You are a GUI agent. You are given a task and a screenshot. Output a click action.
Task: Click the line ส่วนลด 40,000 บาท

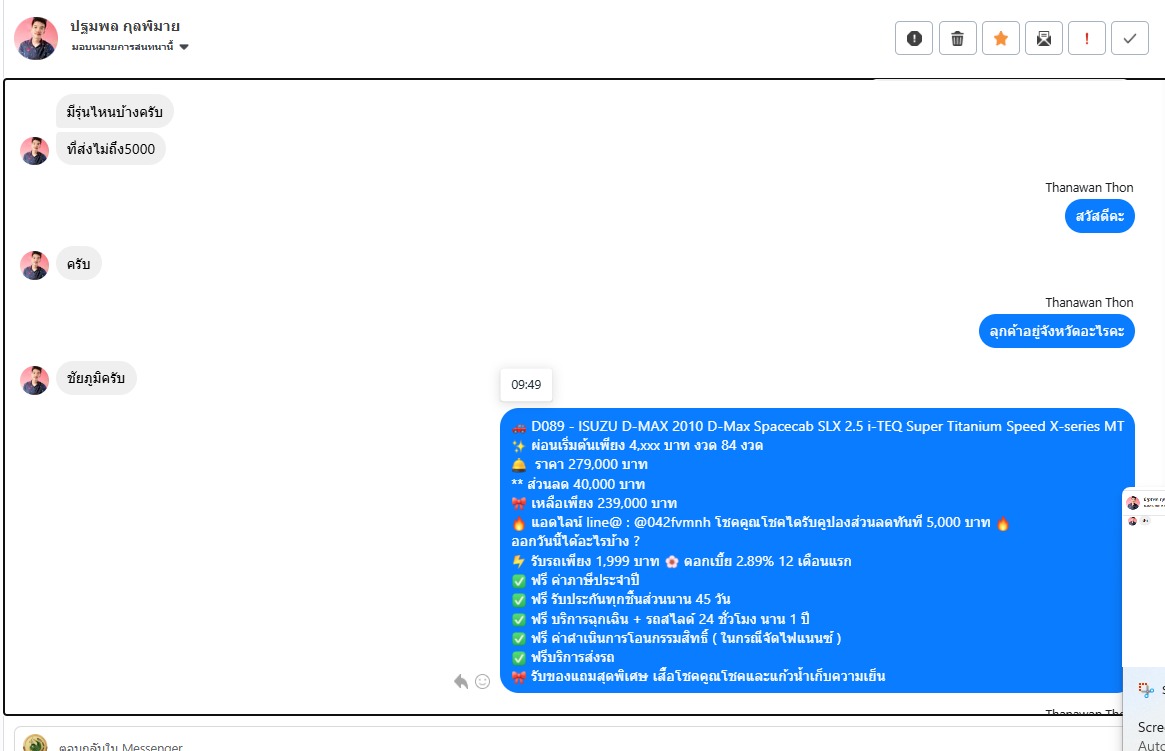pyautogui.click(x=578, y=484)
